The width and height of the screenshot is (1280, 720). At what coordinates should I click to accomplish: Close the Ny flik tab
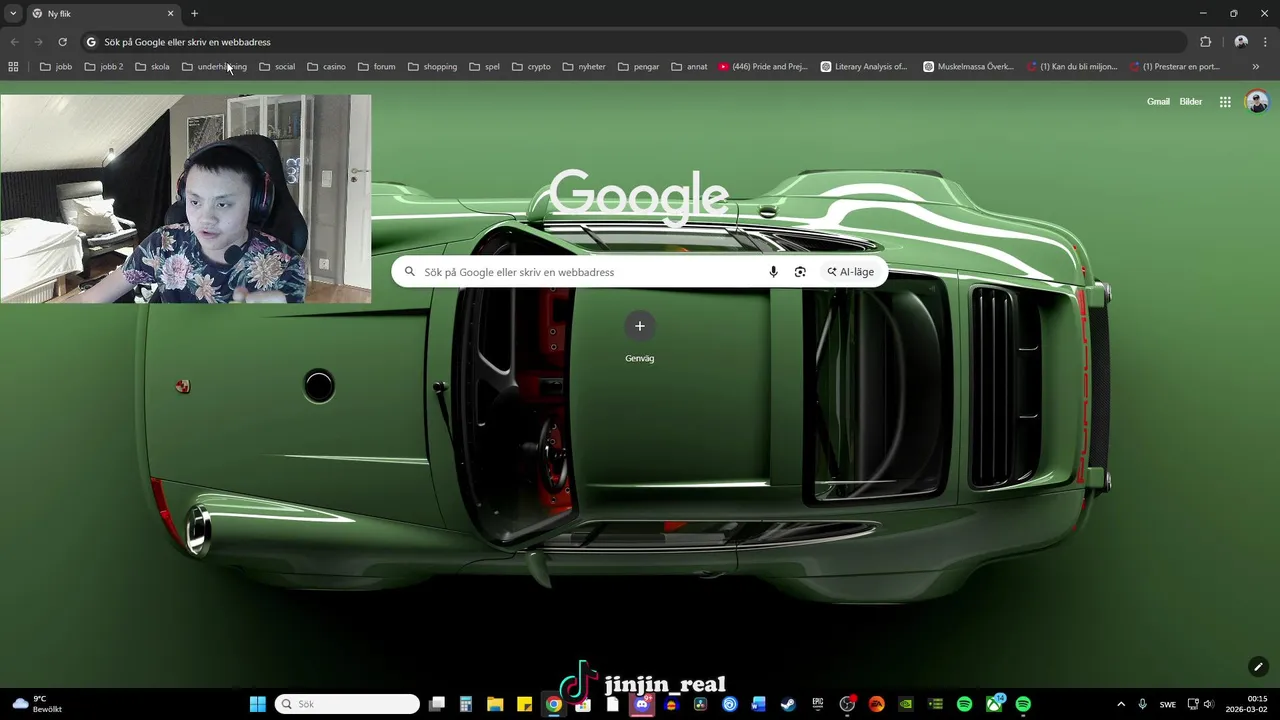pos(170,13)
